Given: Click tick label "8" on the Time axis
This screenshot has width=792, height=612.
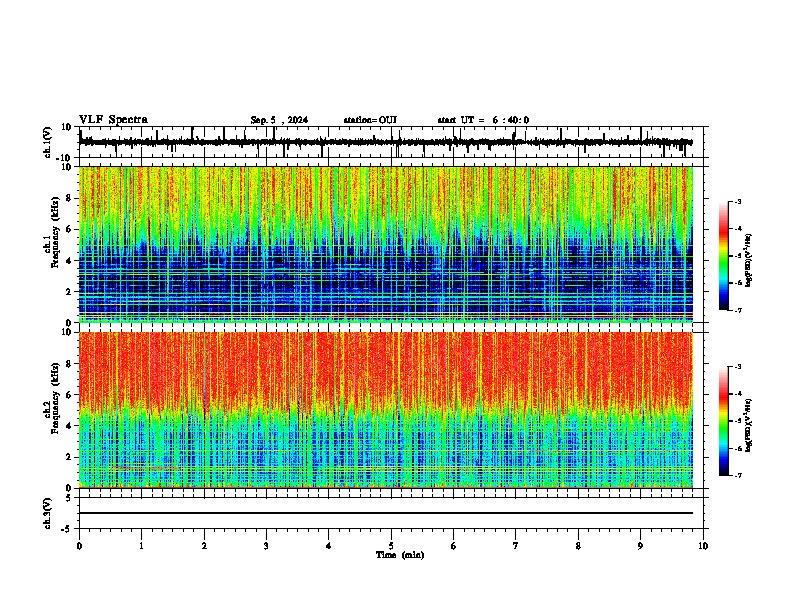Looking at the screenshot, I should point(578,546).
